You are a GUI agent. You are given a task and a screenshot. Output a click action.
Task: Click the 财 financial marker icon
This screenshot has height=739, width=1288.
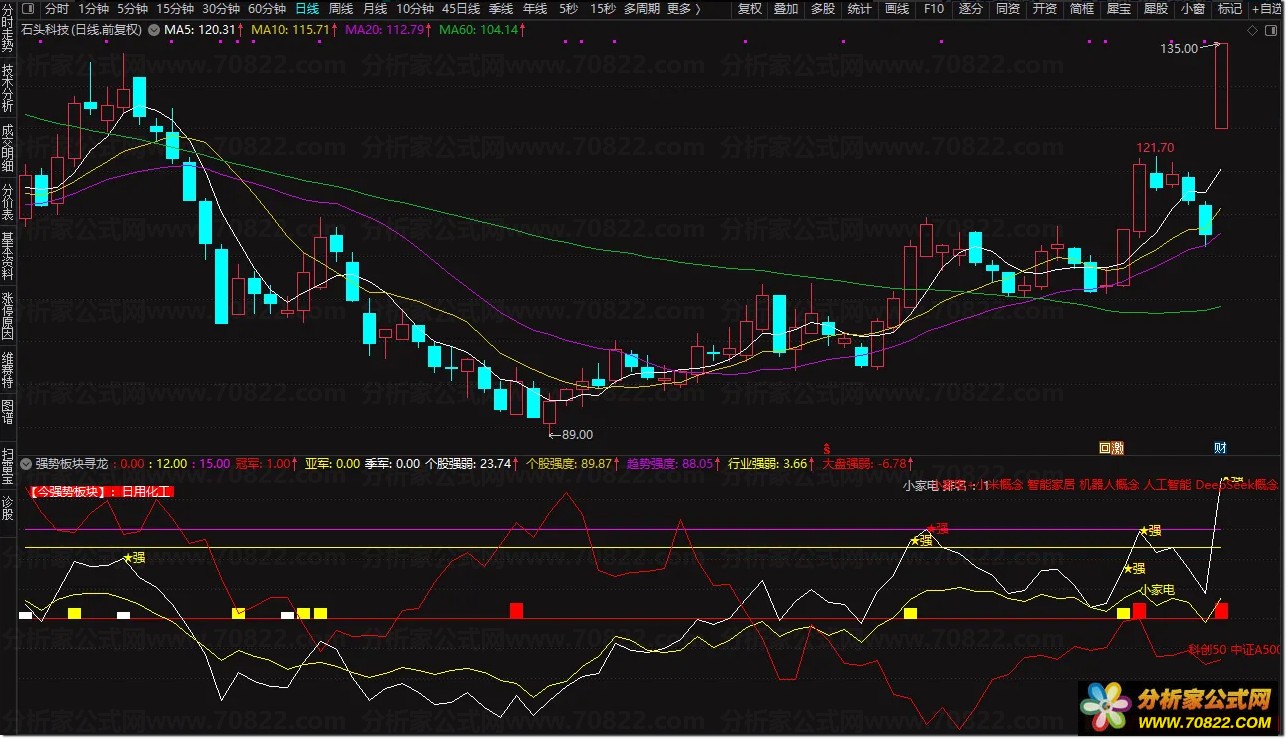click(1220, 447)
